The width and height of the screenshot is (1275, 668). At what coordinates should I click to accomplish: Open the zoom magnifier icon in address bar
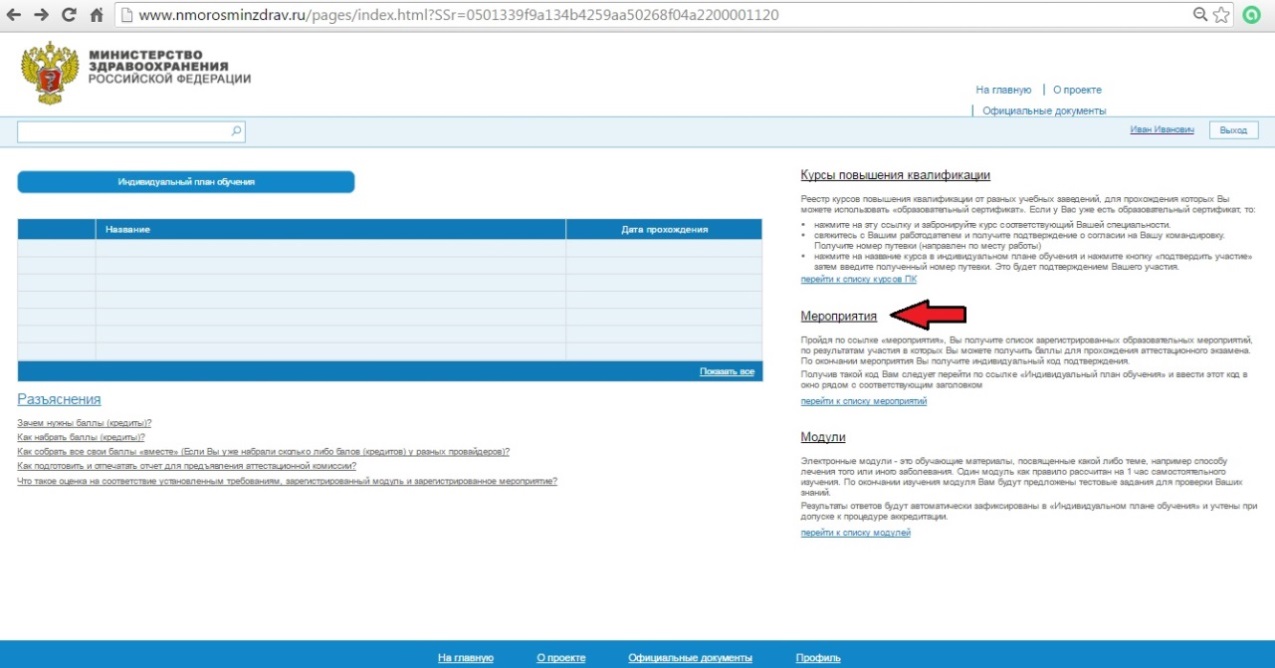click(1200, 15)
